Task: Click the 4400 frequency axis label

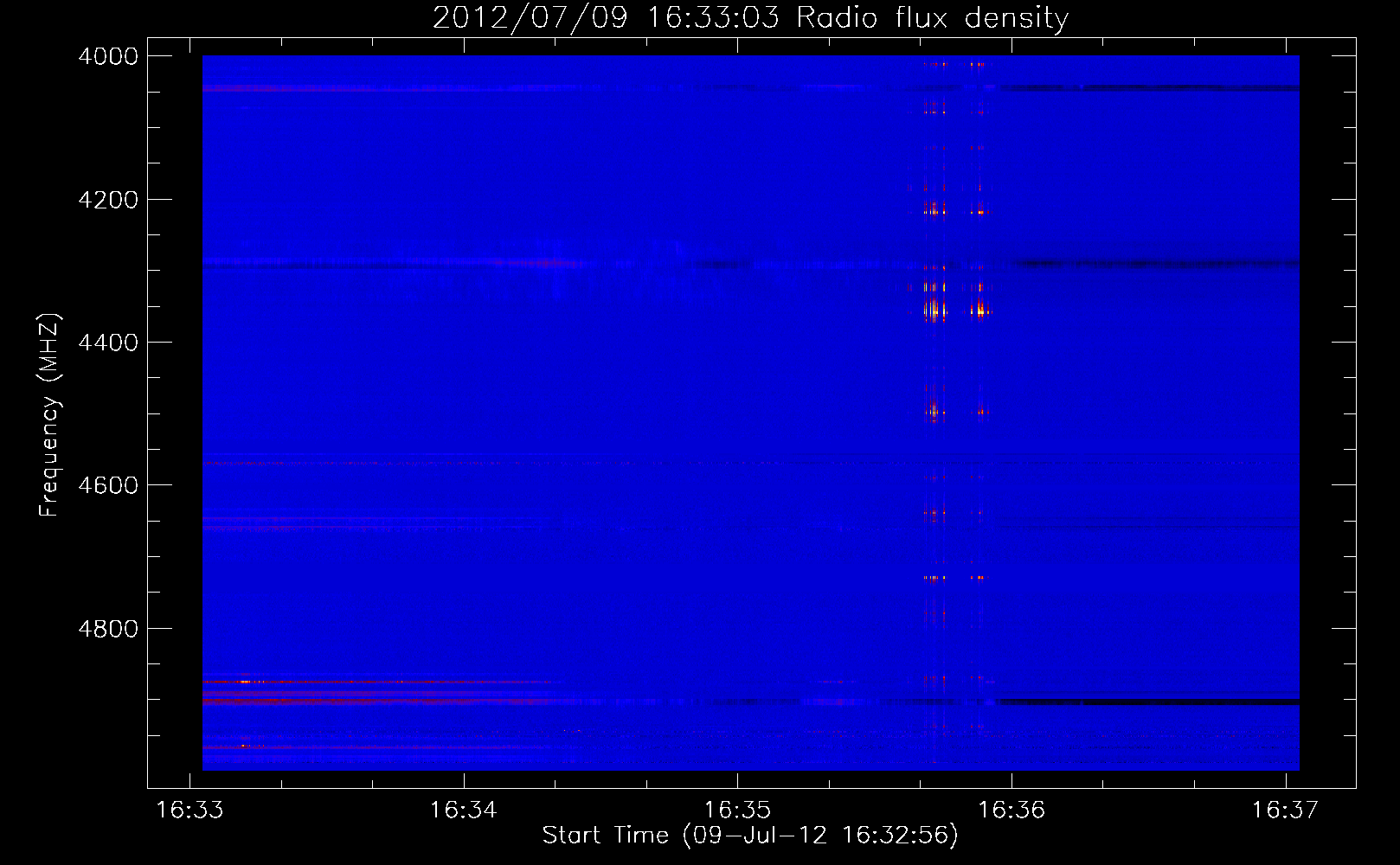Action: 108,343
